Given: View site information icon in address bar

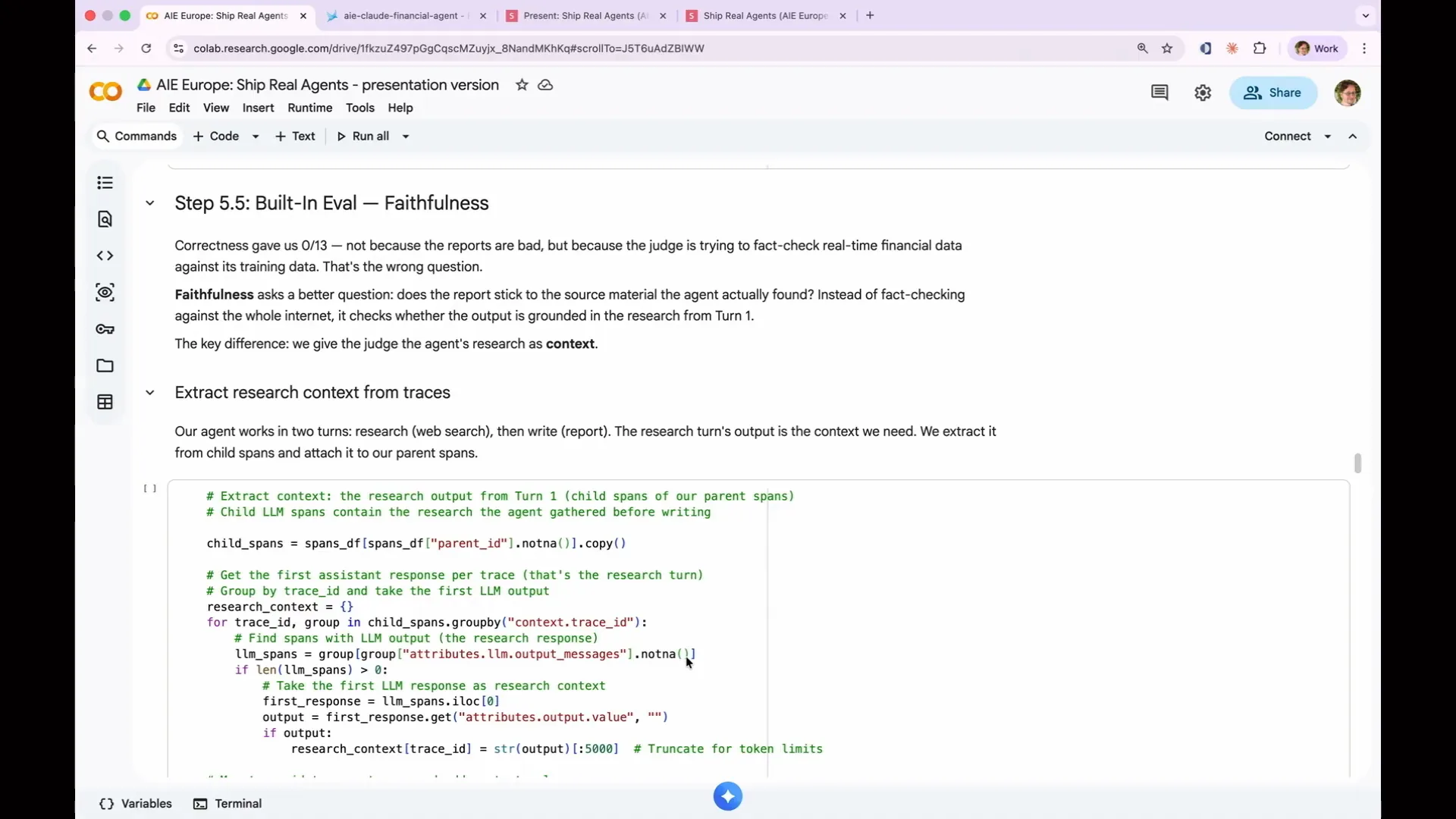Looking at the screenshot, I should [x=178, y=49].
